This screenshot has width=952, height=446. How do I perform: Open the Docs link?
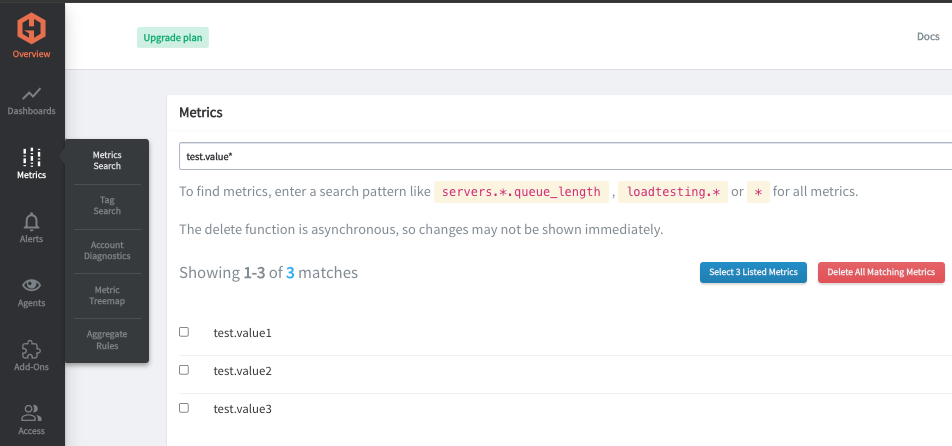(927, 37)
